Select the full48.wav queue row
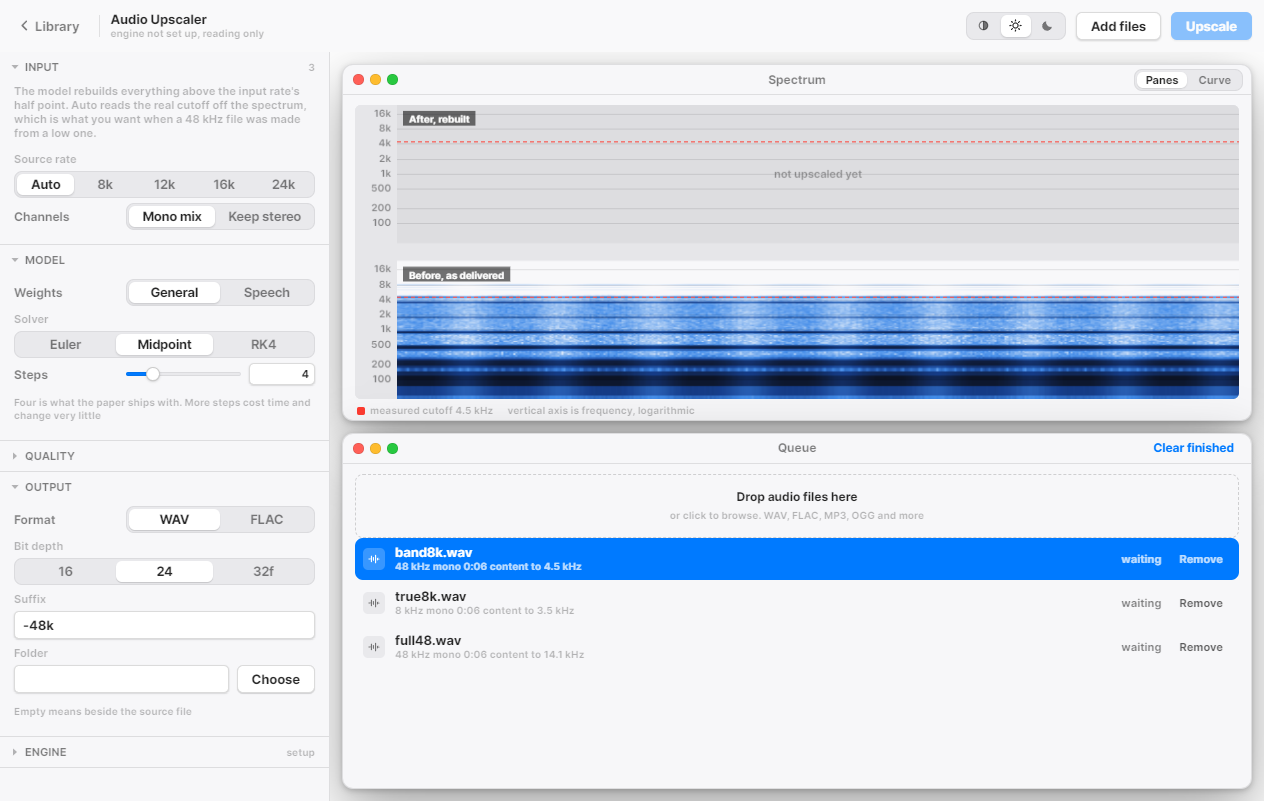Viewport: 1264px width, 801px height. pos(797,647)
